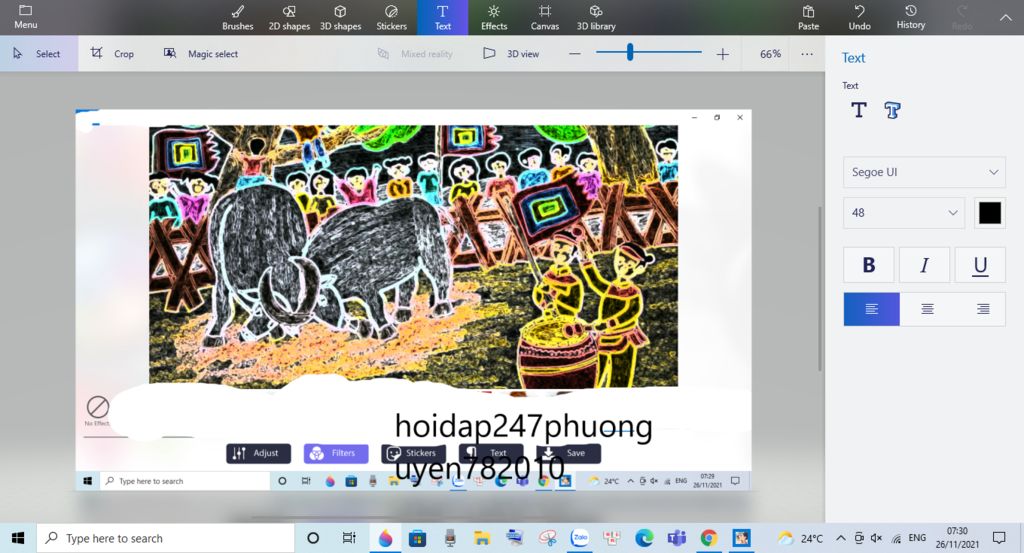Image resolution: width=1024 pixels, height=553 pixels.
Task: Click the 66% zoom value field
Action: tap(770, 54)
